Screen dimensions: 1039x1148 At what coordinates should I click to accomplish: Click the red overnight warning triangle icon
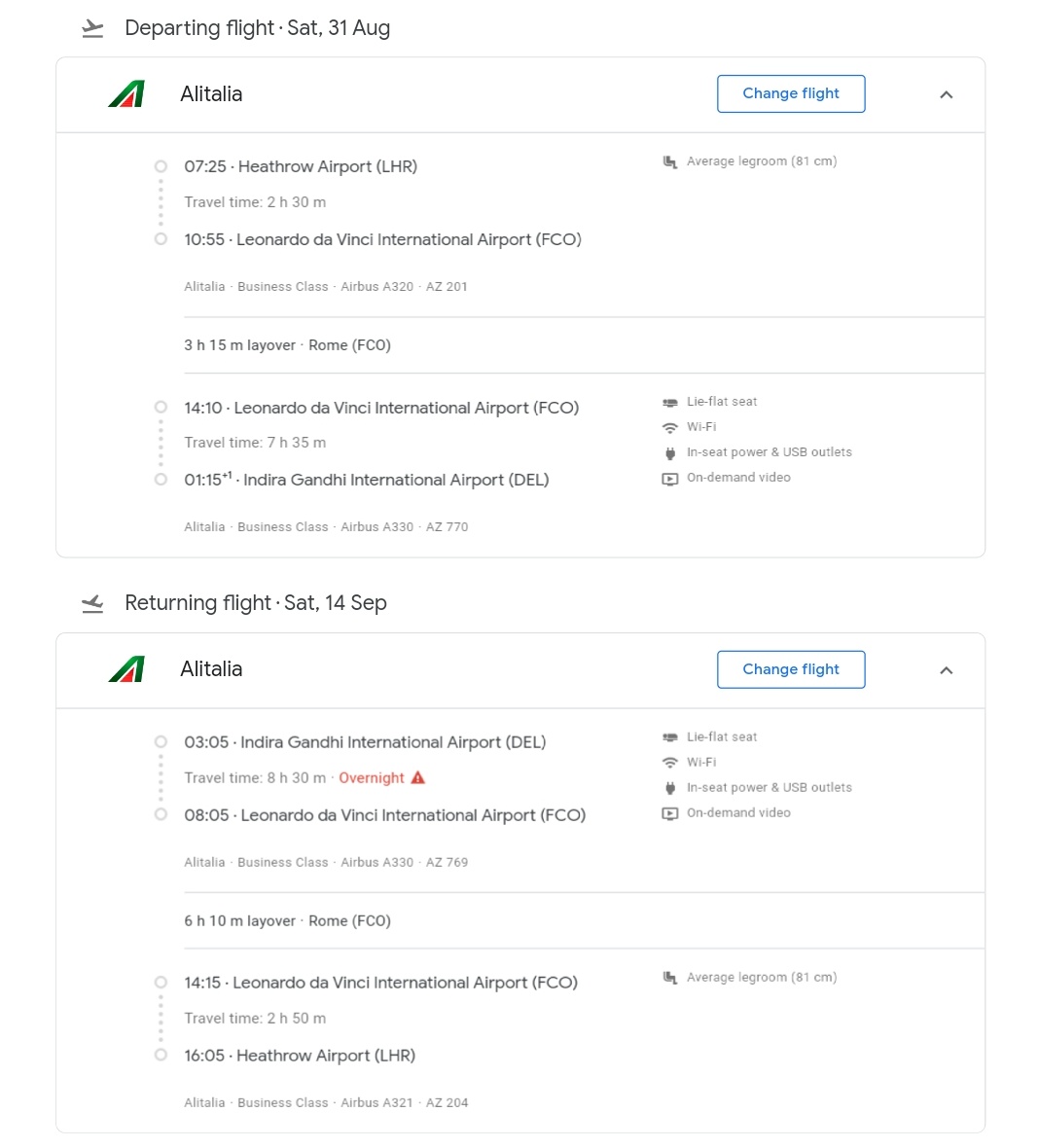pos(418,777)
